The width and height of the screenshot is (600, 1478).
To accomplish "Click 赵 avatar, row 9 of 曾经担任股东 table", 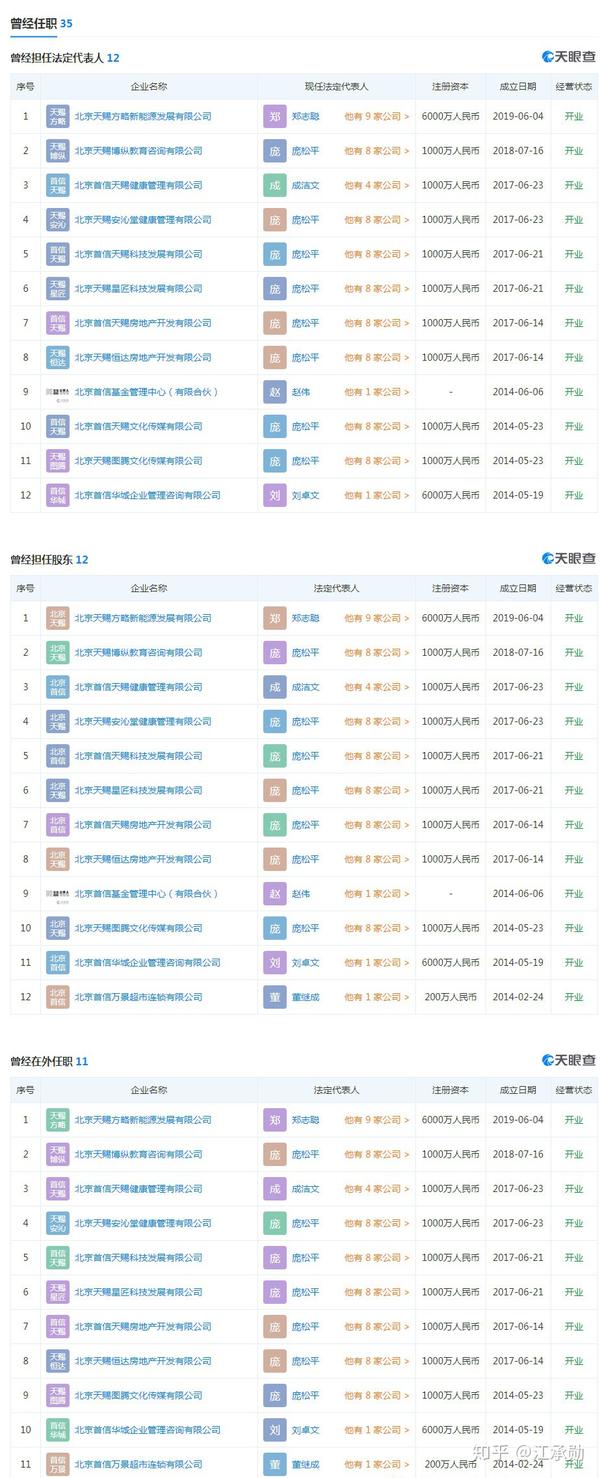I will (x=274, y=894).
